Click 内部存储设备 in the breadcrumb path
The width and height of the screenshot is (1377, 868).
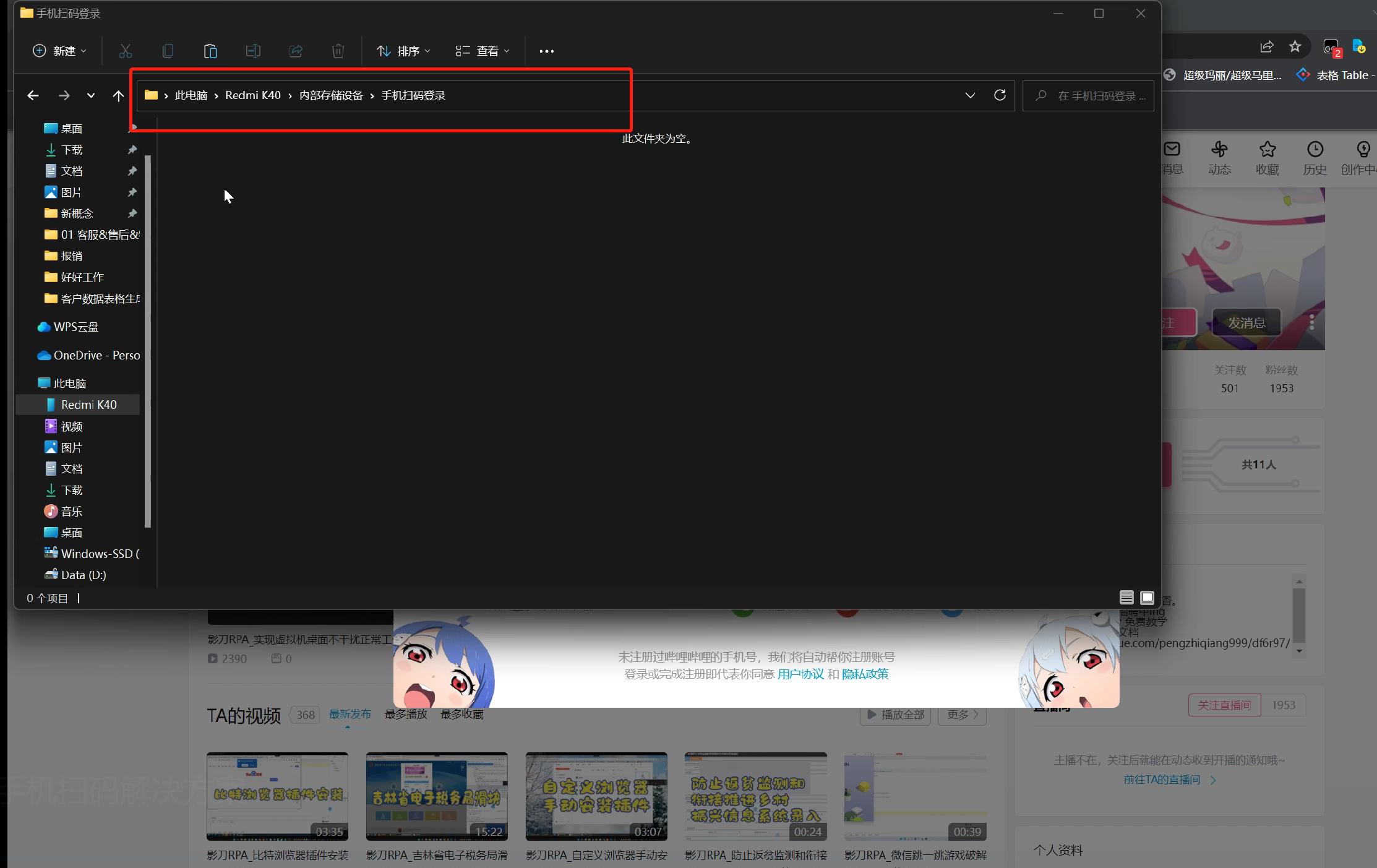tap(331, 95)
